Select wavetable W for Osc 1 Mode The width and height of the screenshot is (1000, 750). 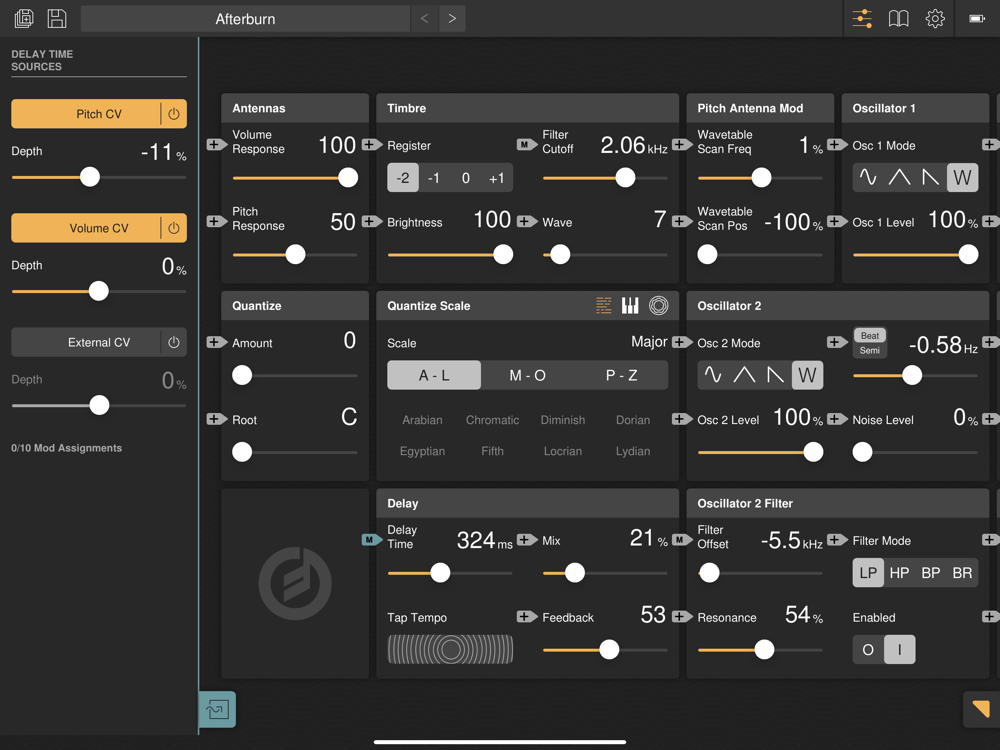pyautogui.click(x=962, y=177)
